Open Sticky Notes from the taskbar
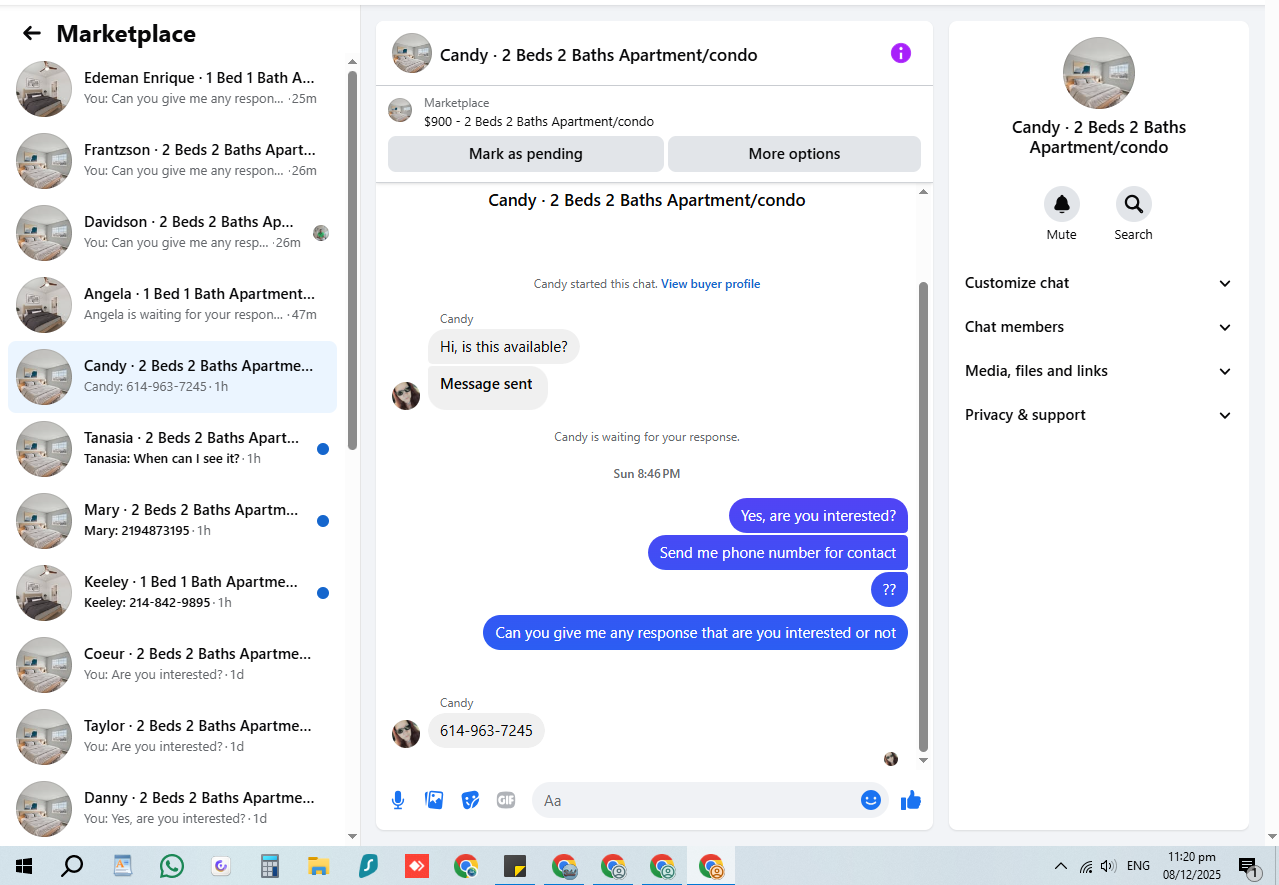 click(515, 866)
